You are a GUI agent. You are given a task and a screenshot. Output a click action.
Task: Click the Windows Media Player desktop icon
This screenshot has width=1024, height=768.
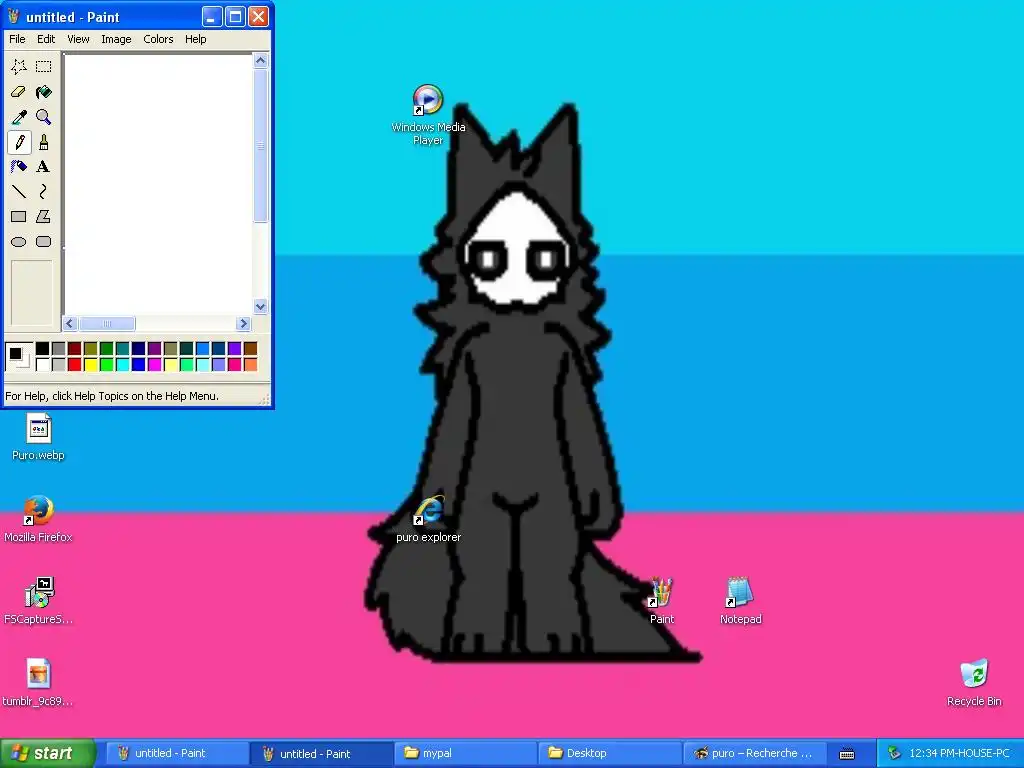(x=428, y=100)
